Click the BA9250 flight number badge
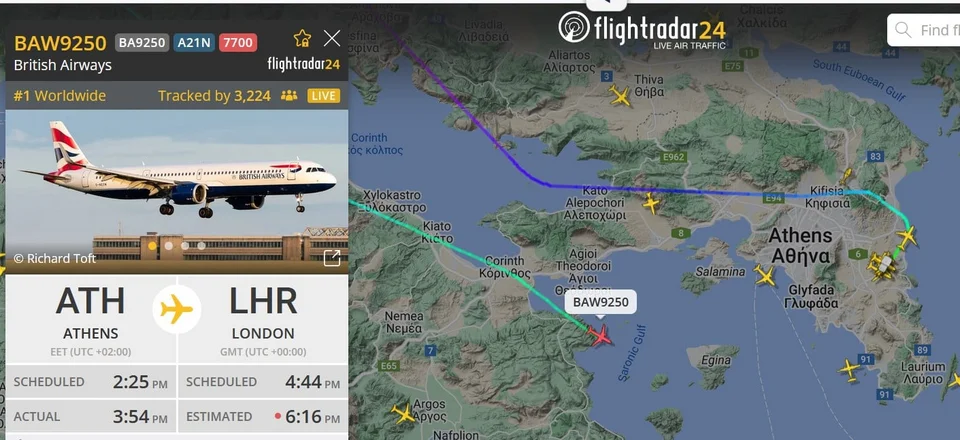The height and width of the screenshot is (440, 960). point(142,42)
